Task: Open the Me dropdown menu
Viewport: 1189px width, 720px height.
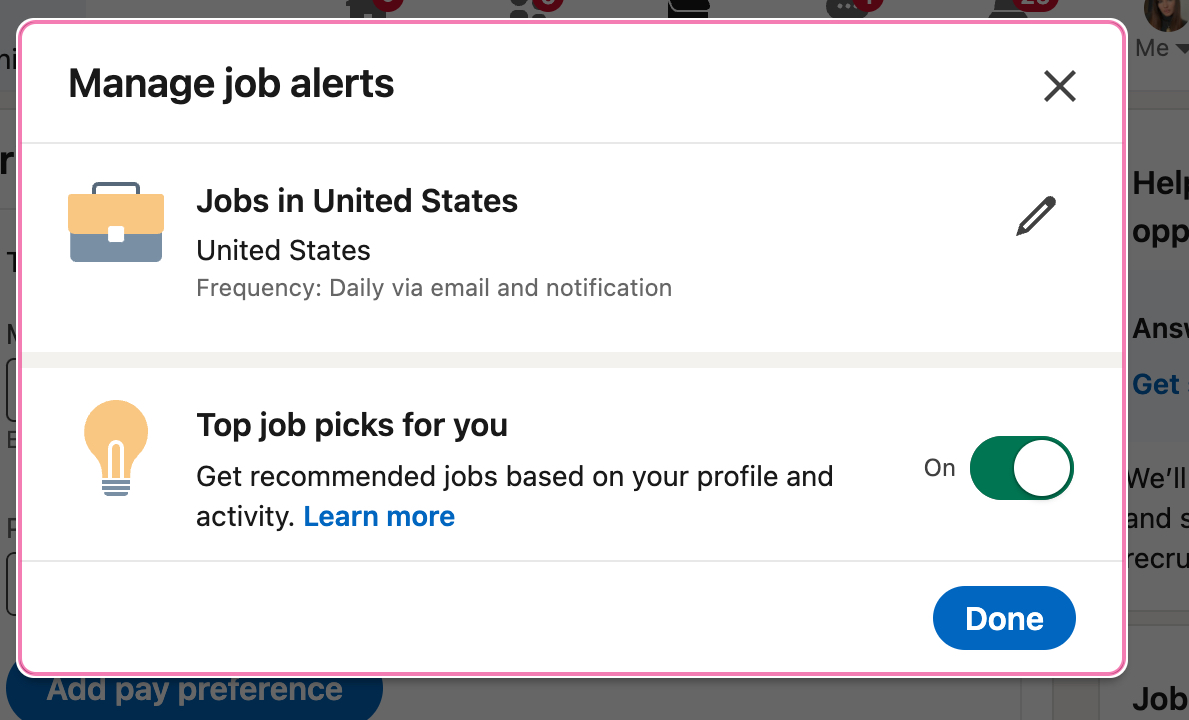Action: [x=1162, y=47]
